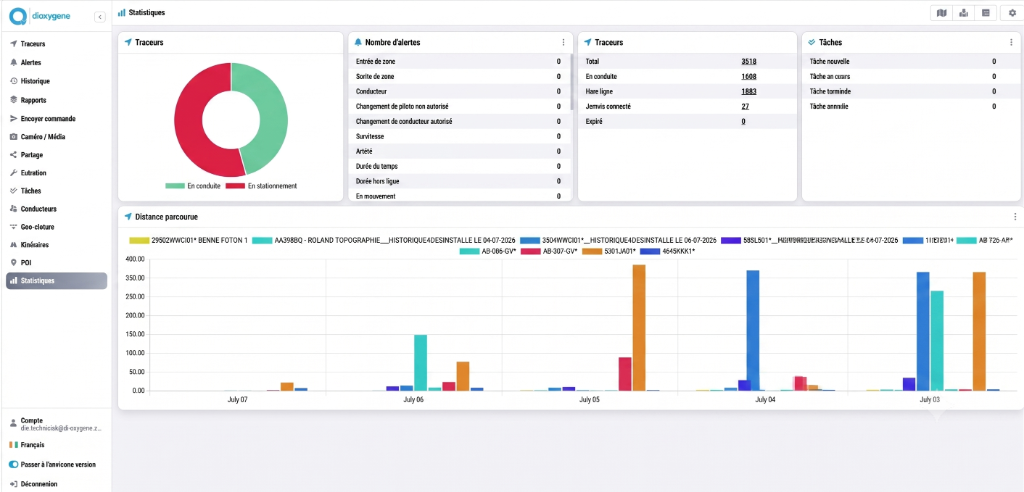The image size is (1024, 492).
Task: Open Partage menu entry
Action: click(56, 155)
